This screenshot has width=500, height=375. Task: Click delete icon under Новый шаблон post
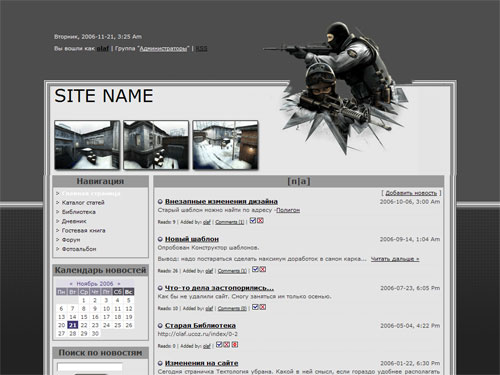tap(263, 269)
